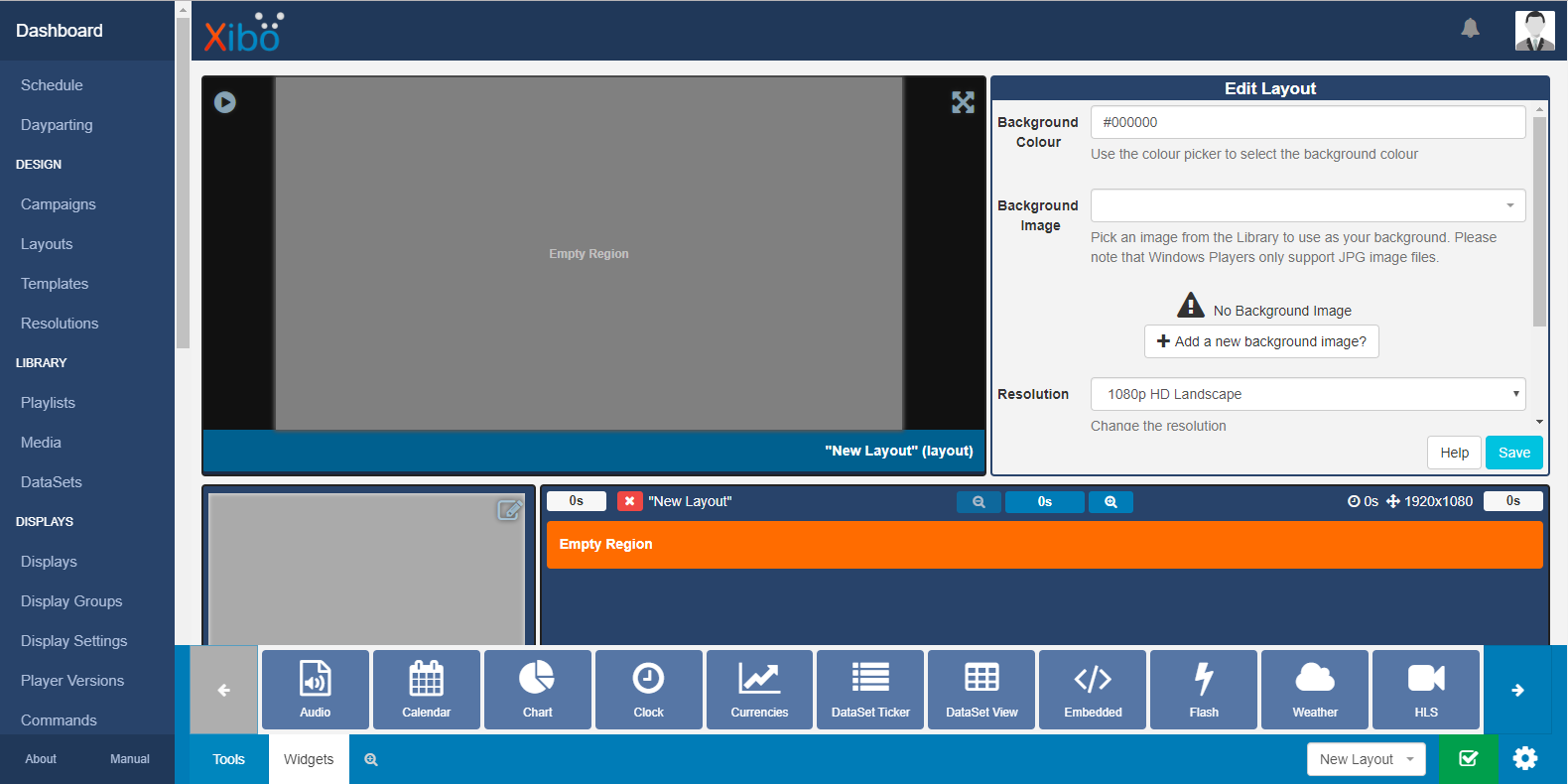This screenshot has width=1568, height=784.
Task: Add the Clock widget
Action: click(x=649, y=690)
